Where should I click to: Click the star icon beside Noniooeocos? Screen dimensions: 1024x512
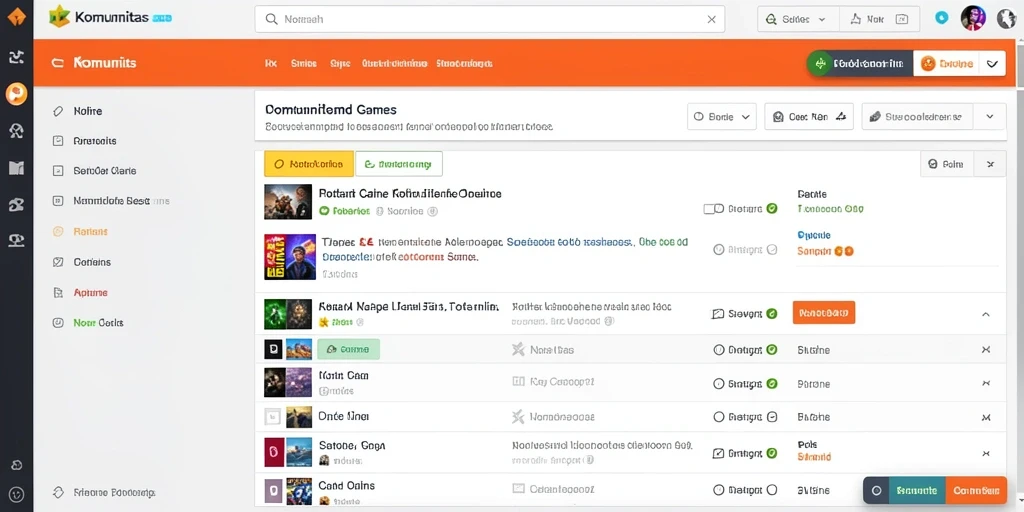click(518, 416)
